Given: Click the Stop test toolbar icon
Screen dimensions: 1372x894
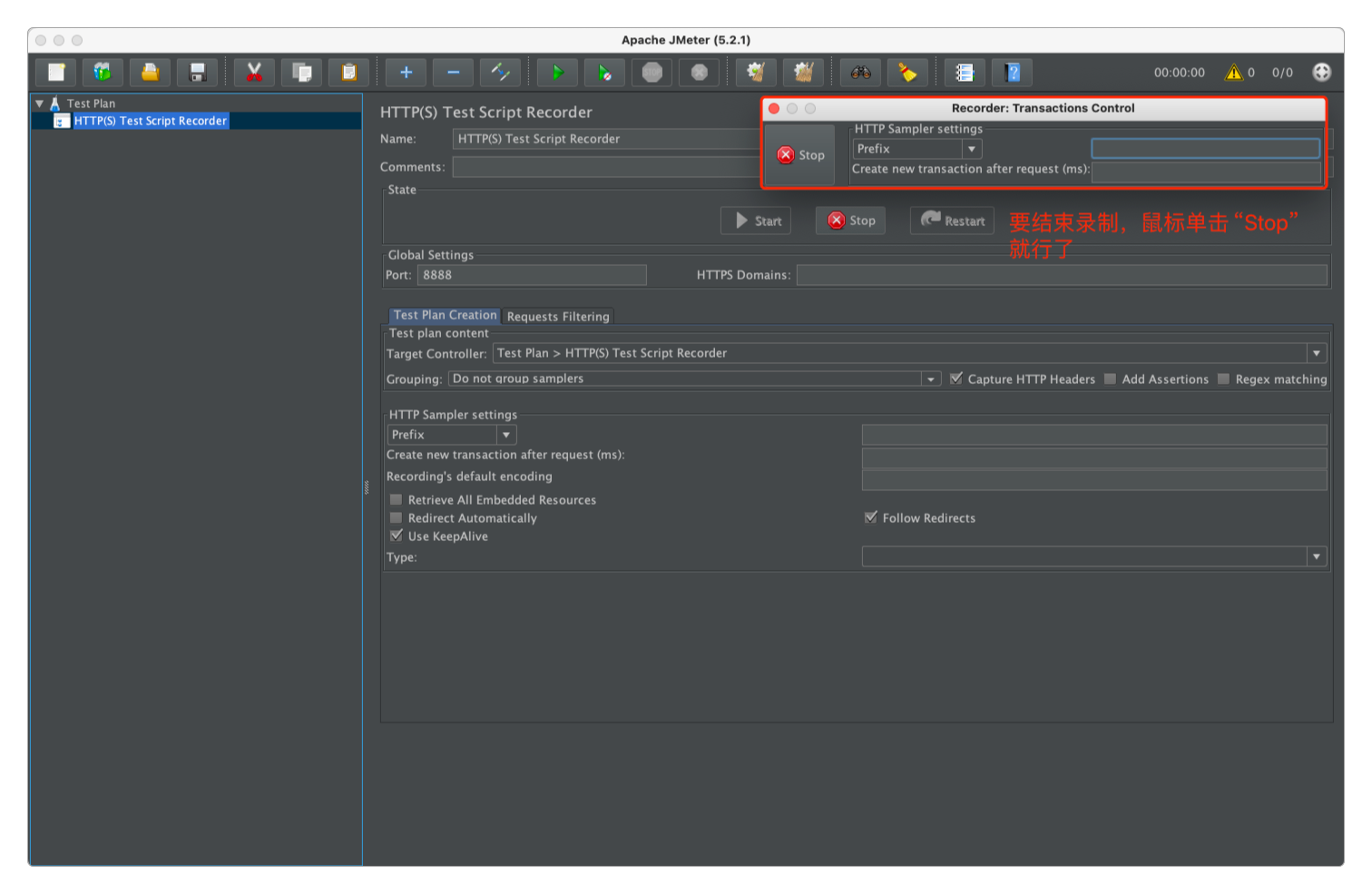Looking at the screenshot, I should pyautogui.click(x=652, y=72).
